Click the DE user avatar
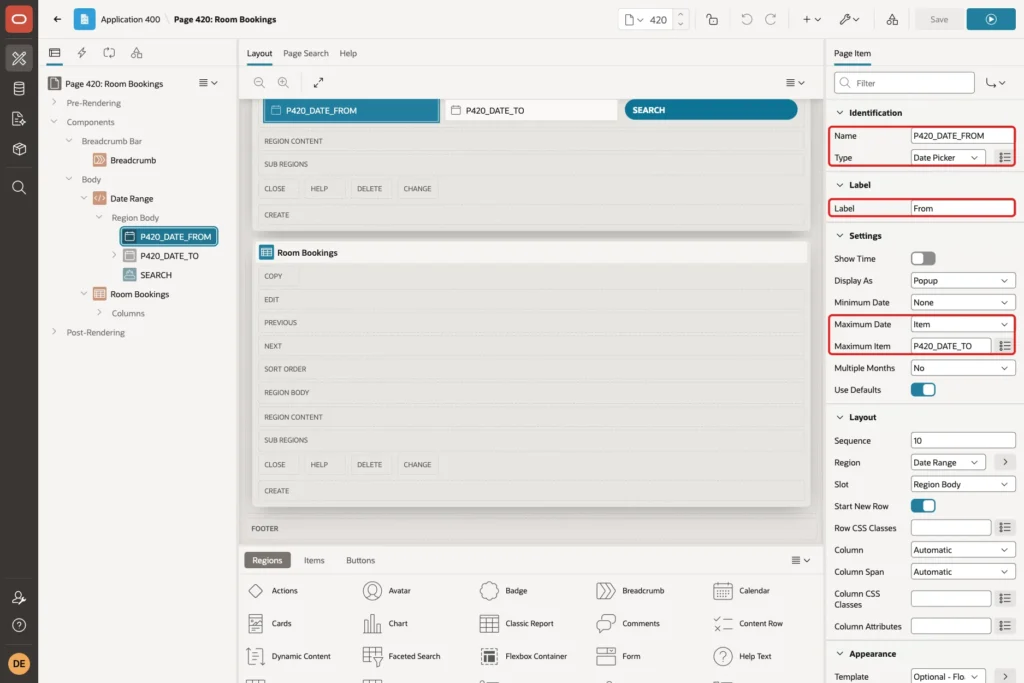Viewport: 1024px width, 683px height. (19, 663)
